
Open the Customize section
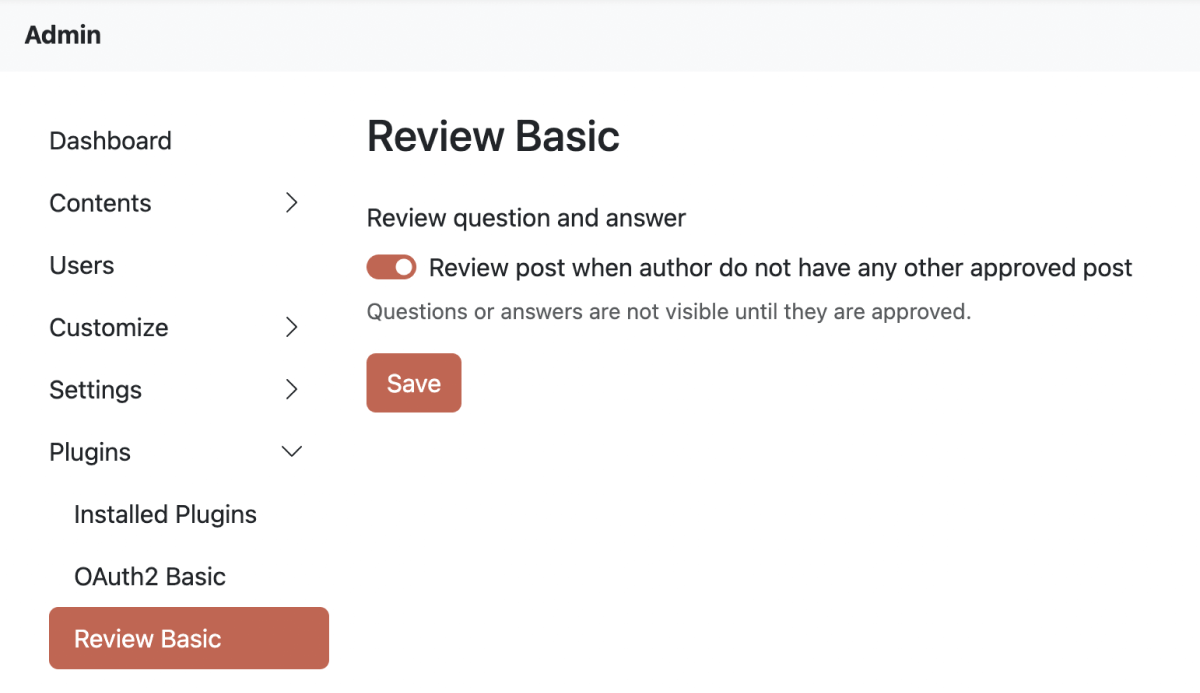click(108, 327)
